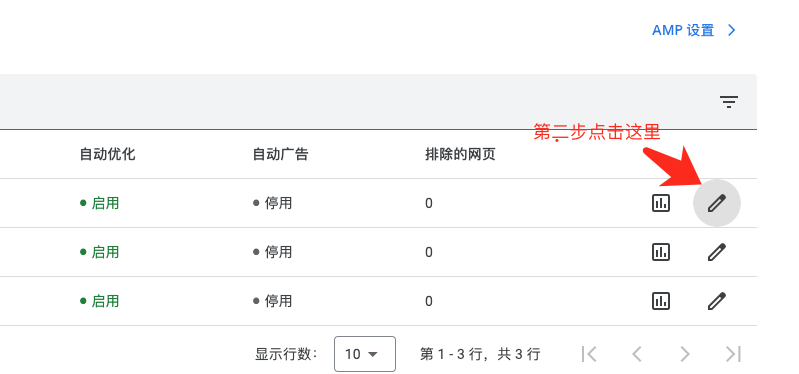Open the second row's report chart icon
This screenshot has height=374, width=799.
click(x=661, y=252)
